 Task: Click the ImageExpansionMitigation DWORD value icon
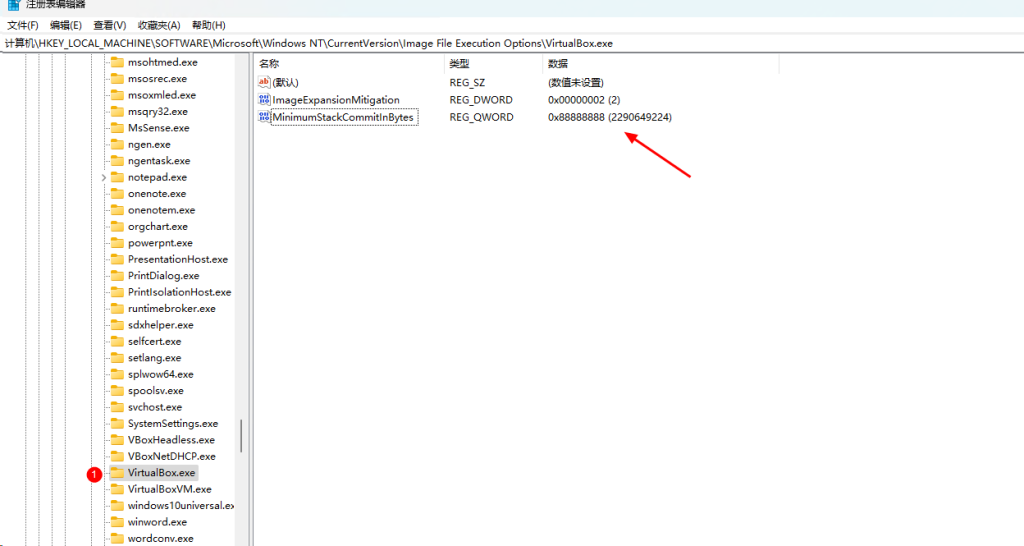point(264,100)
